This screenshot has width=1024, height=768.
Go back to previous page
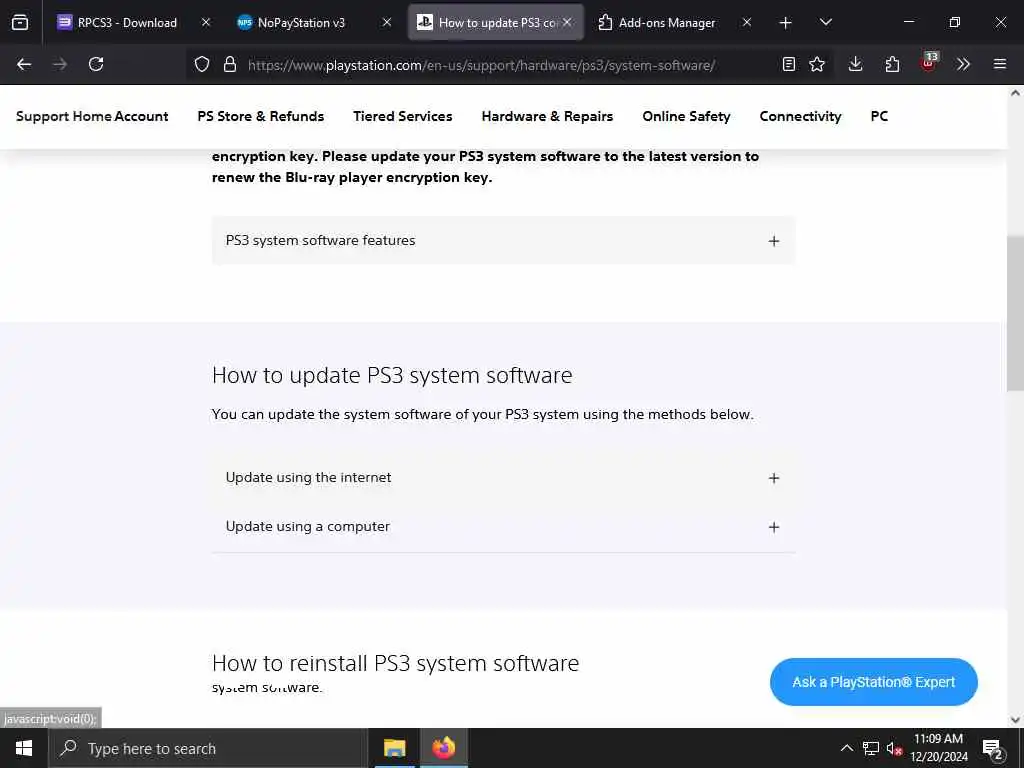click(24, 64)
